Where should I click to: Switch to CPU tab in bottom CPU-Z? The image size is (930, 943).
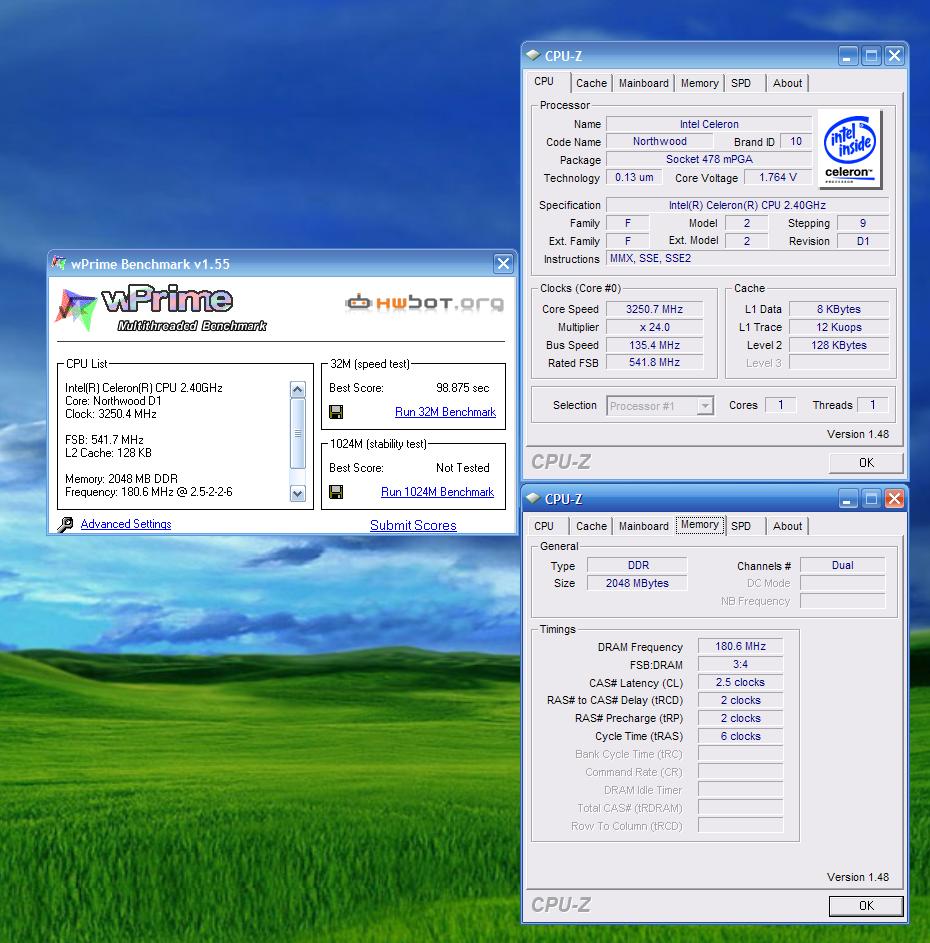click(x=544, y=526)
